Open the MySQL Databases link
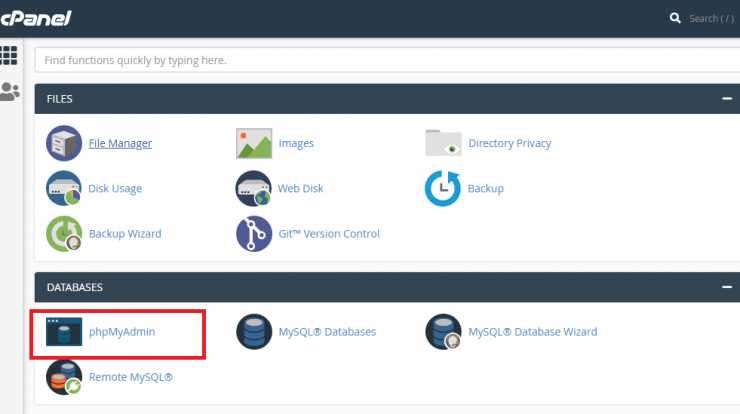Viewport: 740px width, 414px height. [327, 332]
